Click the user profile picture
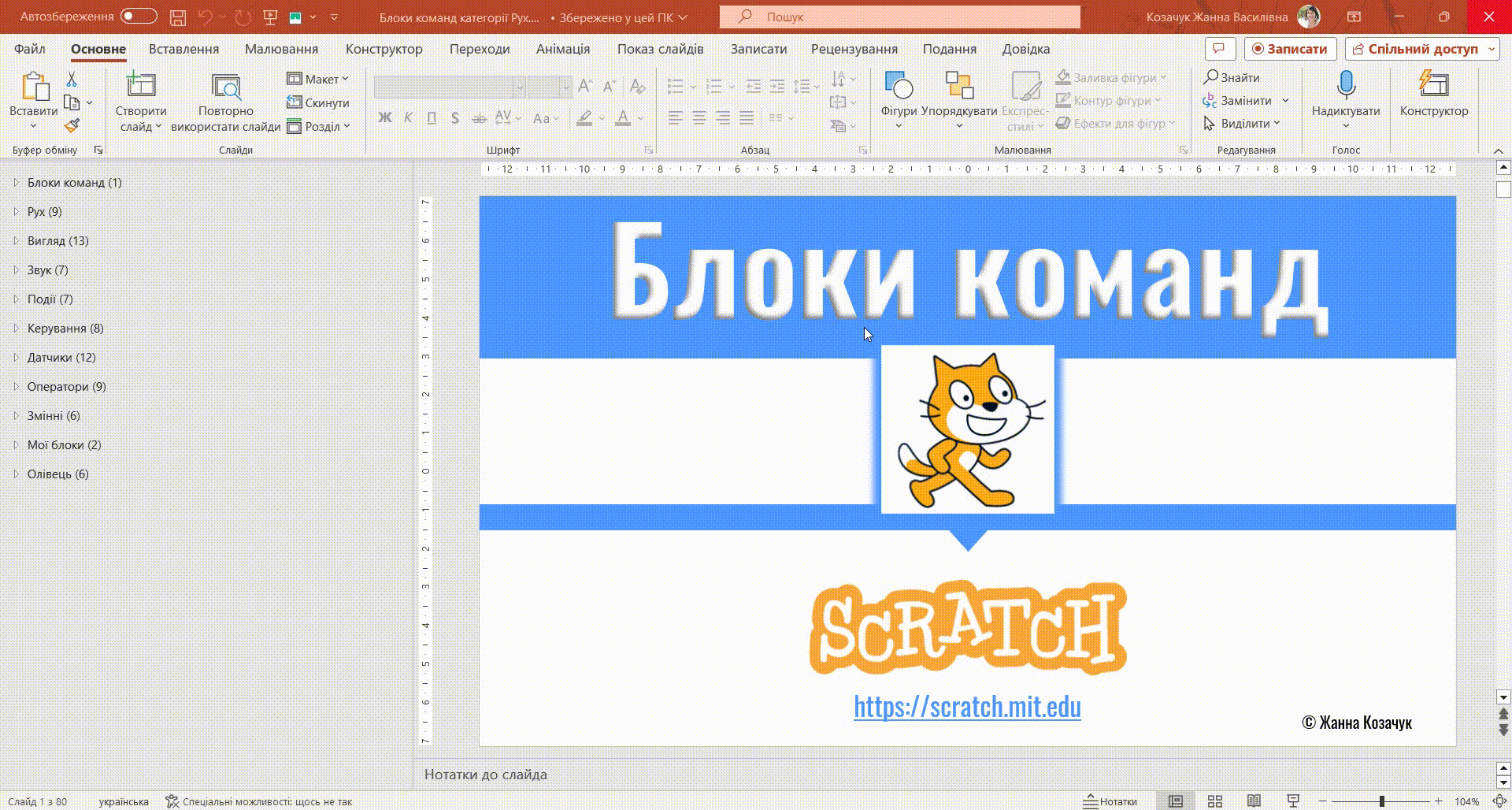Screen dimensions: 1512x810 pos(1309,17)
